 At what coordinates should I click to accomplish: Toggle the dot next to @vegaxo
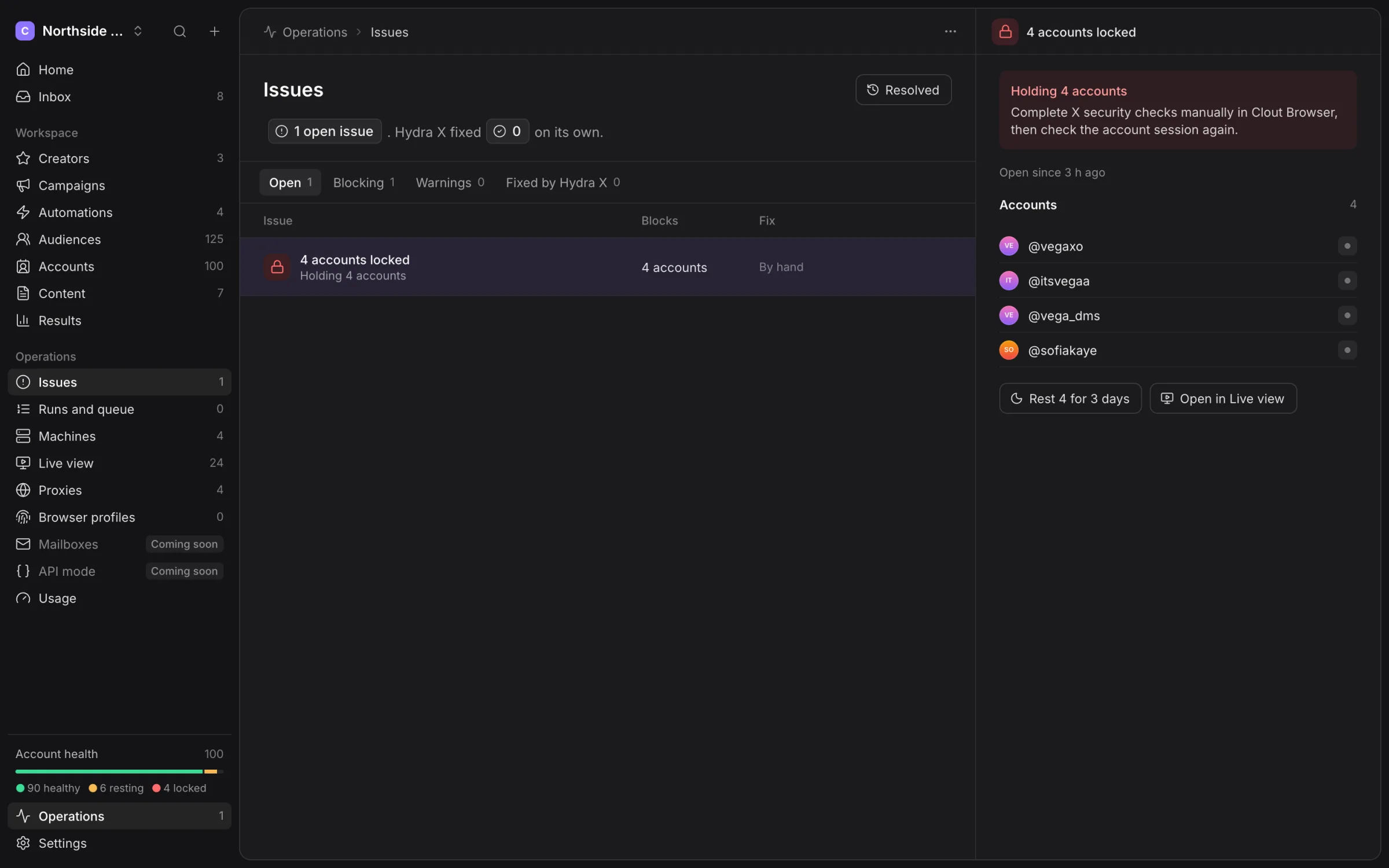point(1347,246)
